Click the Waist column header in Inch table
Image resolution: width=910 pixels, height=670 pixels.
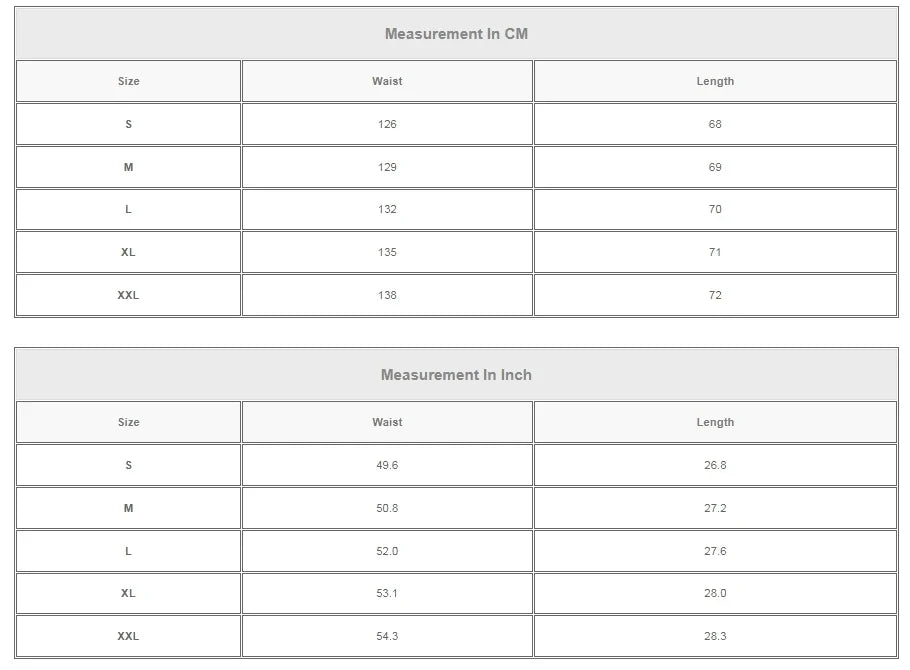(x=387, y=422)
